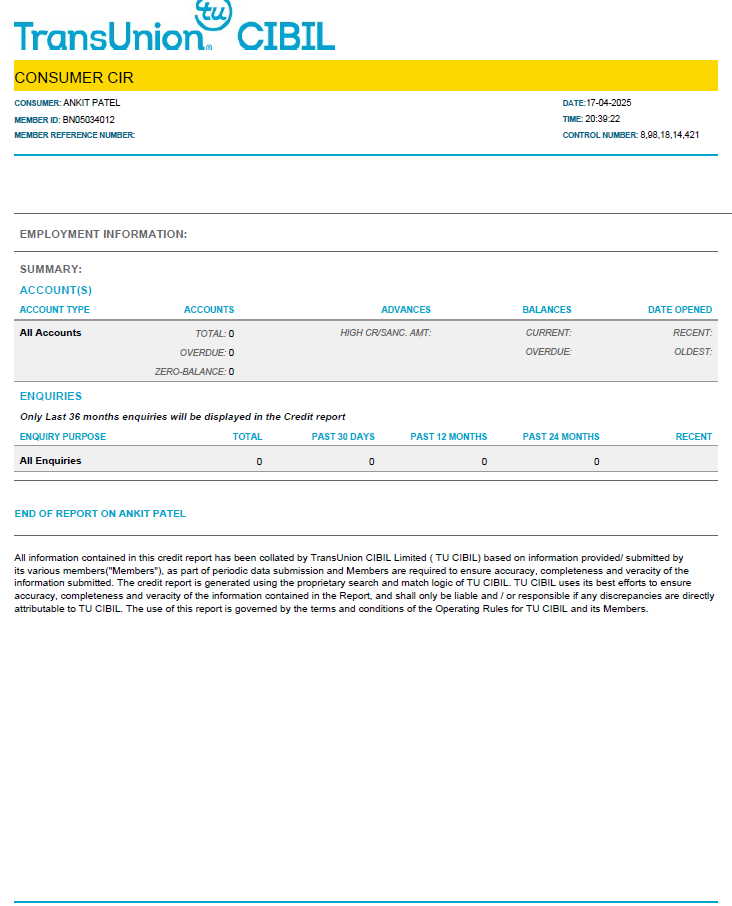Image resolution: width=732 pixels, height=906 pixels.
Task: Click the SUMMARY heading
Action: pyautogui.click(x=51, y=269)
